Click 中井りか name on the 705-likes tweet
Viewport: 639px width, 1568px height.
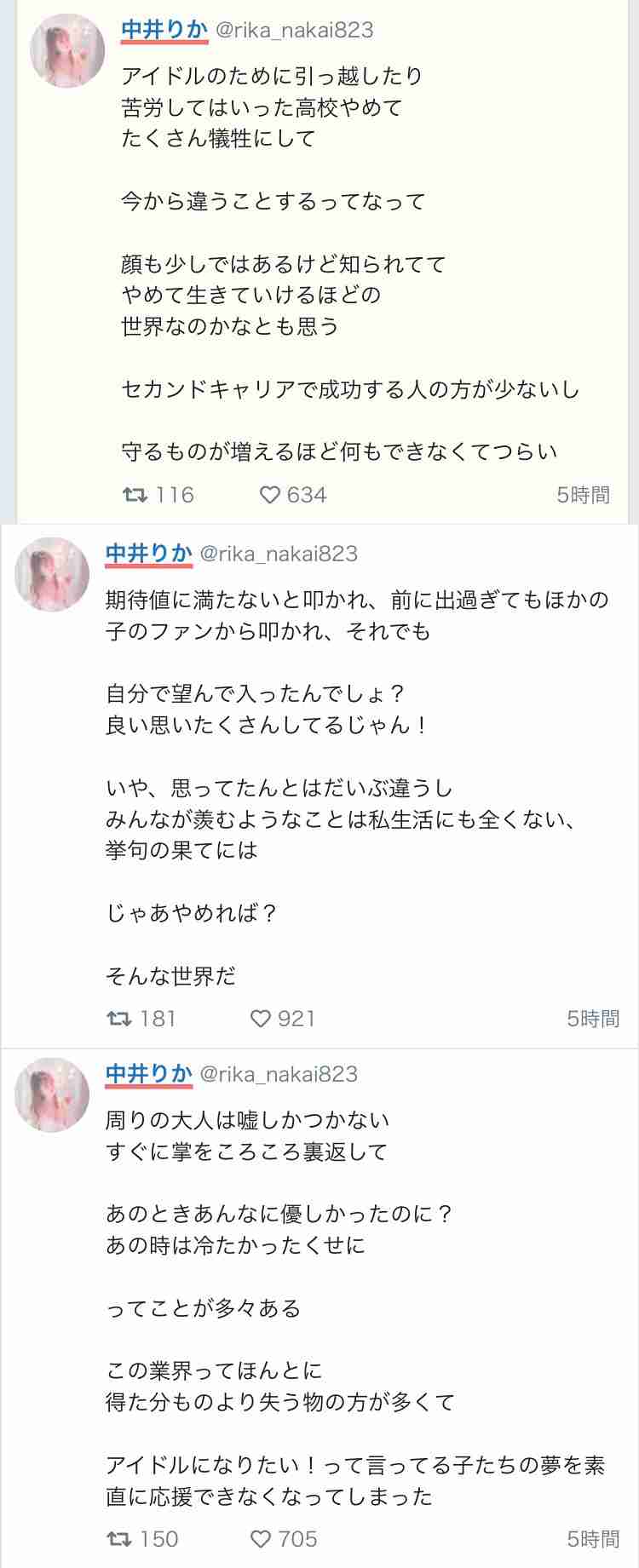pos(149,1074)
